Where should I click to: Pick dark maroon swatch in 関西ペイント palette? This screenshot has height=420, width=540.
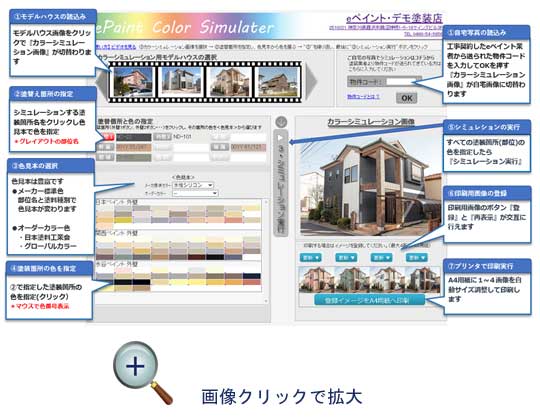(x=197, y=257)
